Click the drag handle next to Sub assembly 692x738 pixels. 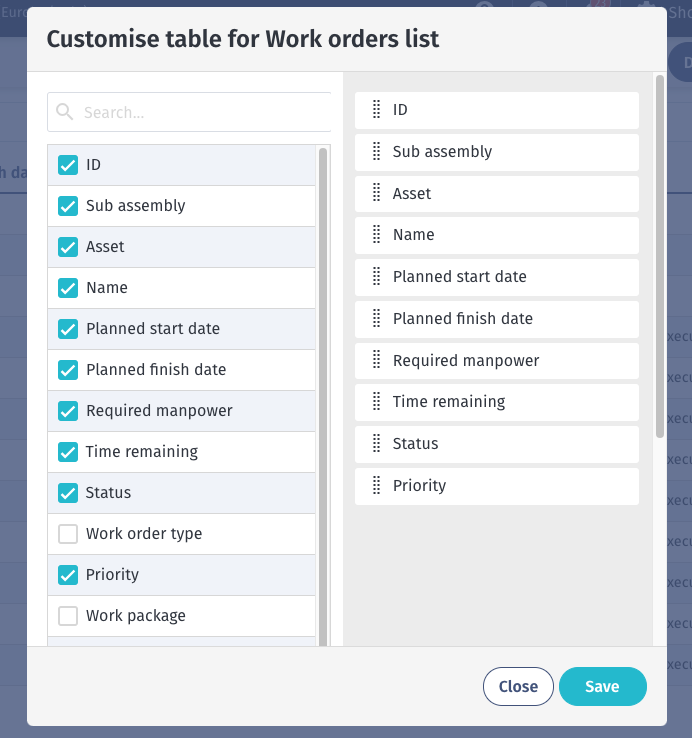click(376, 152)
